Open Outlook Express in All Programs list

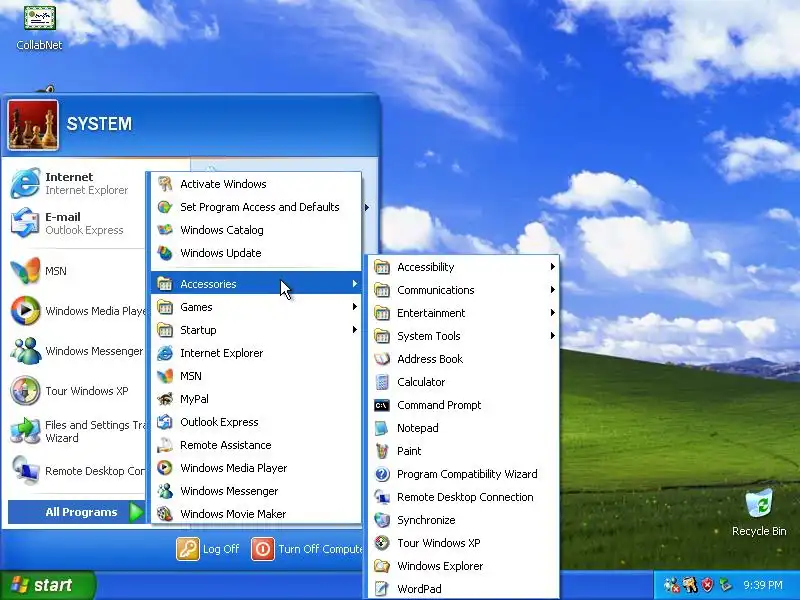pyautogui.click(x=256, y=422)
